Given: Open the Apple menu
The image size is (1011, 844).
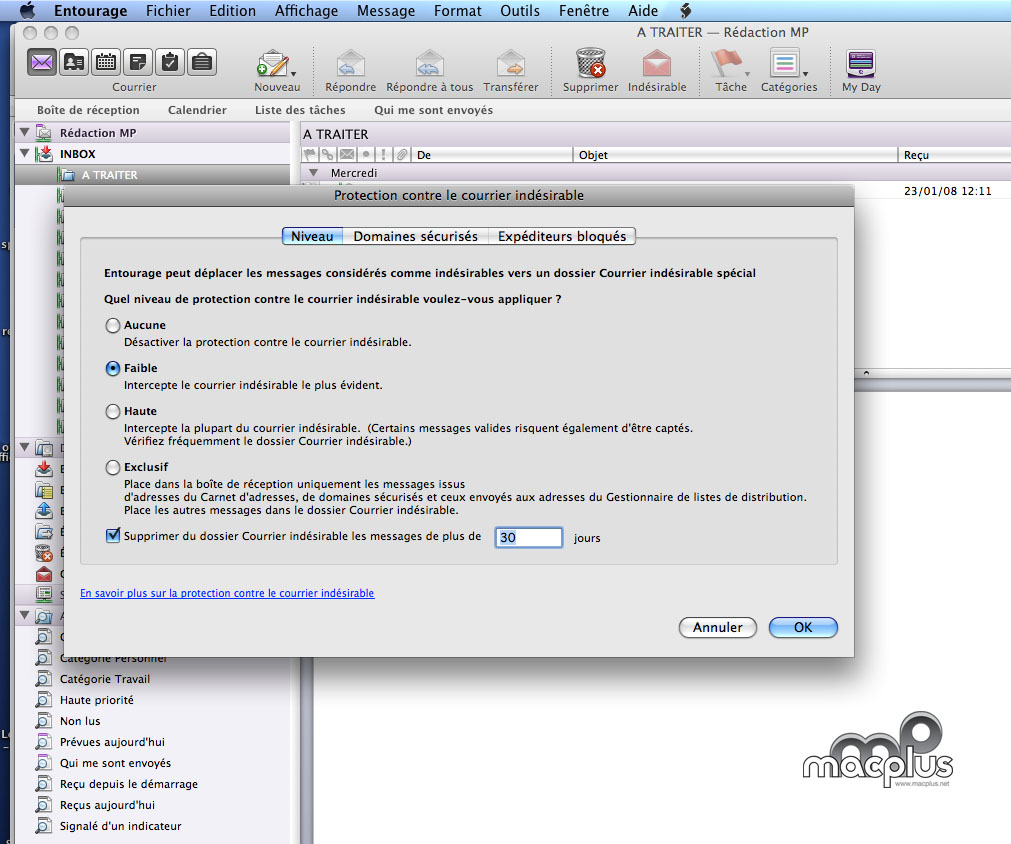Looking at the screenshot, I should (x=27, y=10).
